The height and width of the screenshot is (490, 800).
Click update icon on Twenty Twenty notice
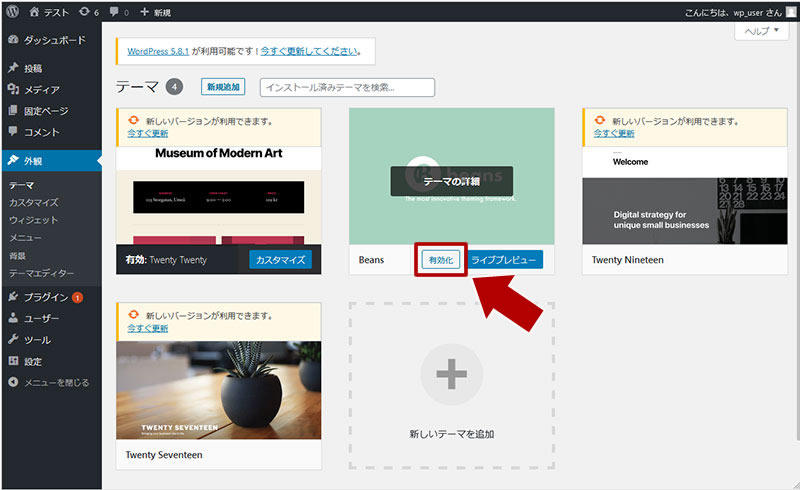(x=134, y=120)
